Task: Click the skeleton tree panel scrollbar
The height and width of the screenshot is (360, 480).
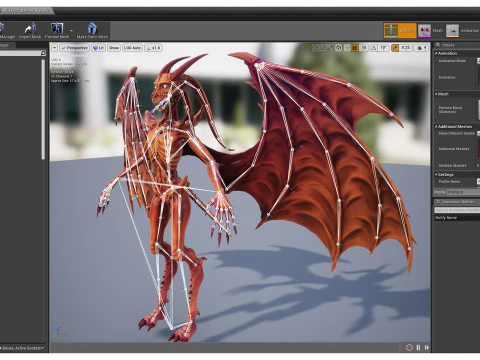Action: click(x=43, y=109)
